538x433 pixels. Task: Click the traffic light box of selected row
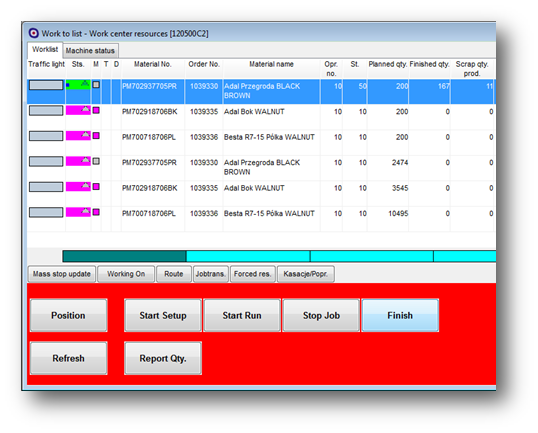(46, 85)
